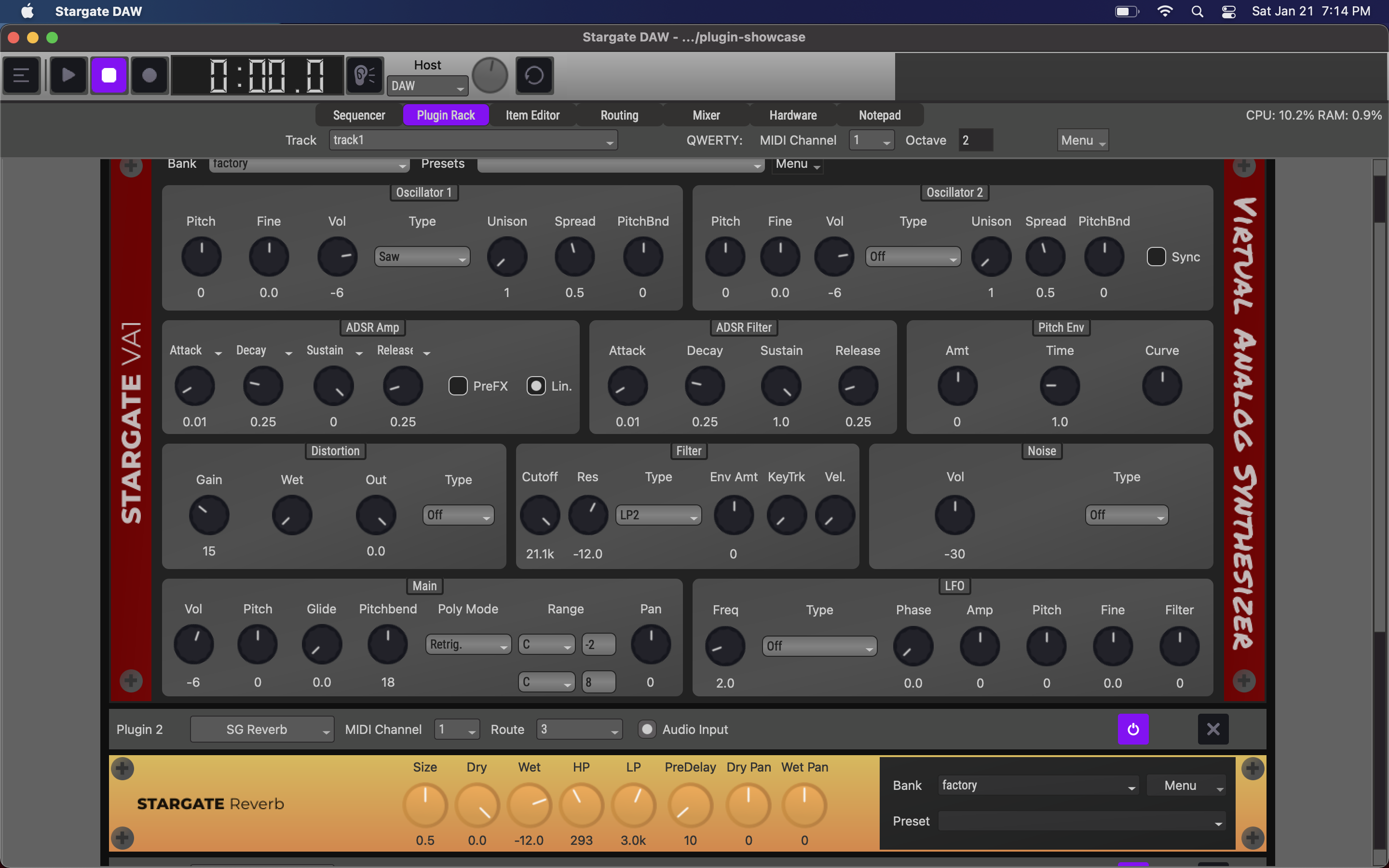The height and width of the screenshot is (868, 1389).
Task: Open Oscillator 1 Type Saw dropdown
Action: 422,257
